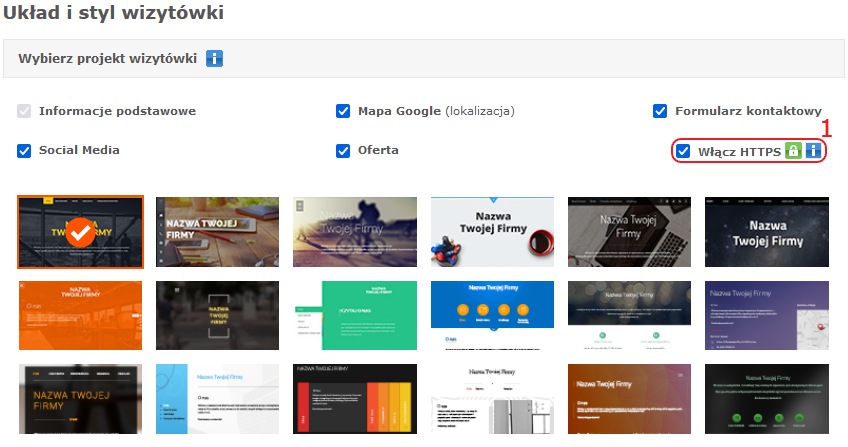
Task: Disable the Social Media checkbox
Action: point(24,151)
